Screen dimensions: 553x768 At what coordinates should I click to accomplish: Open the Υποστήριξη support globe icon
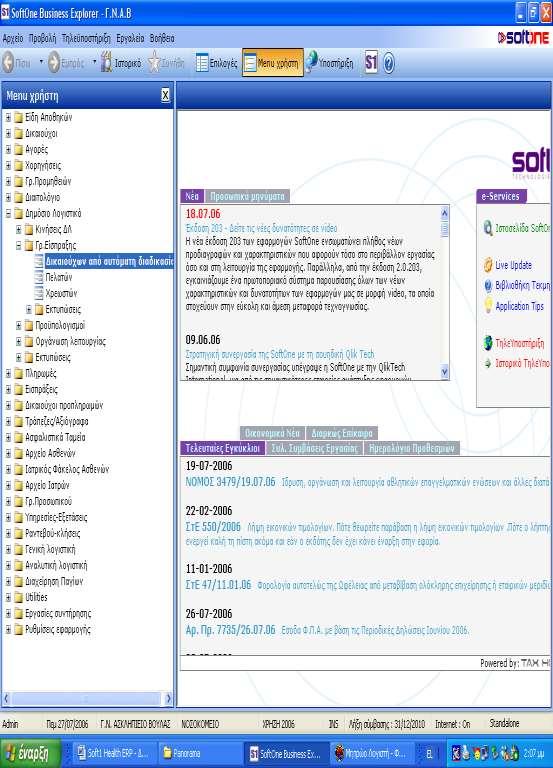311,63
